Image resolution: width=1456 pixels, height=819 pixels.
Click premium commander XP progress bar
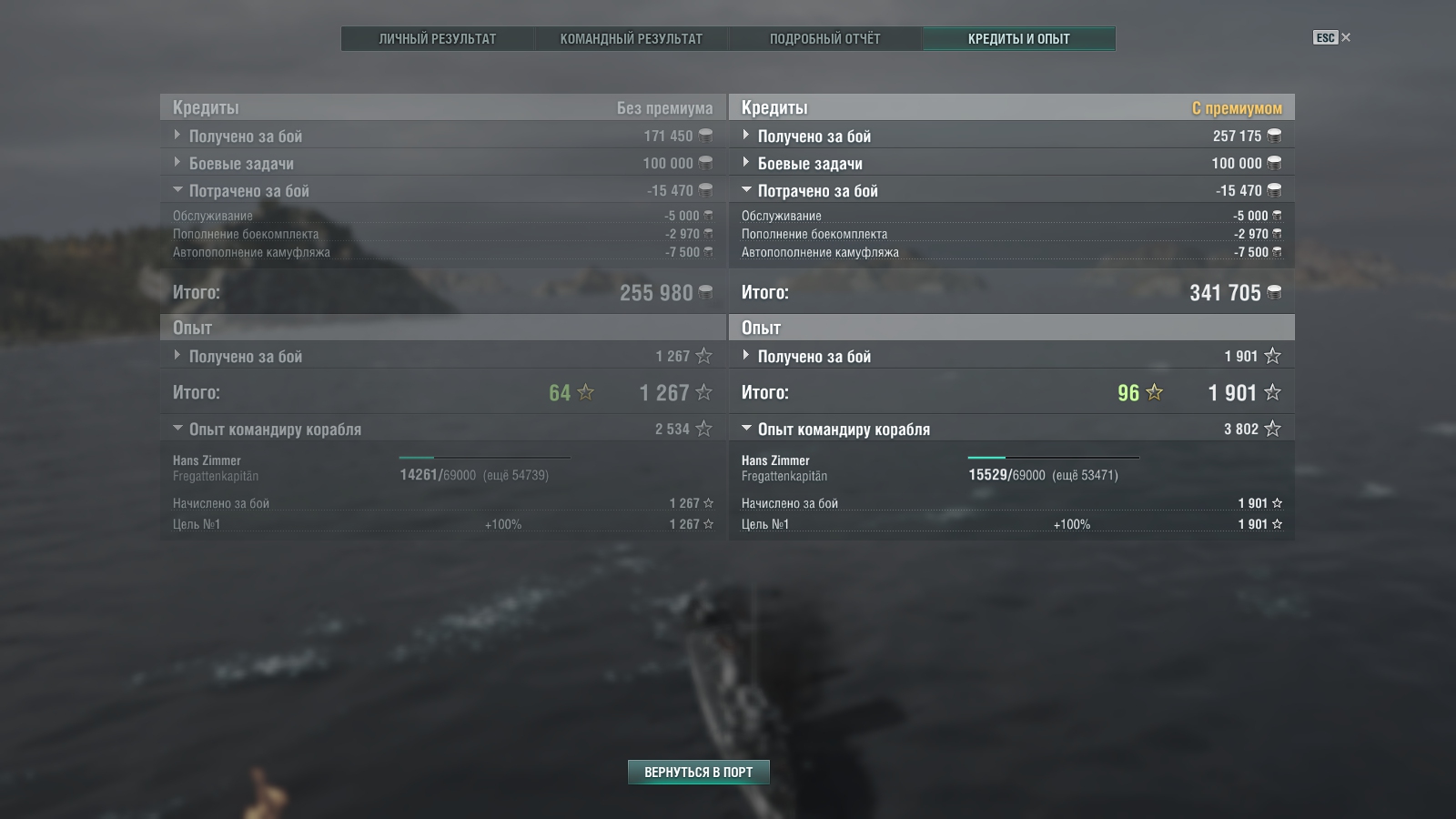pos(1054,458)
